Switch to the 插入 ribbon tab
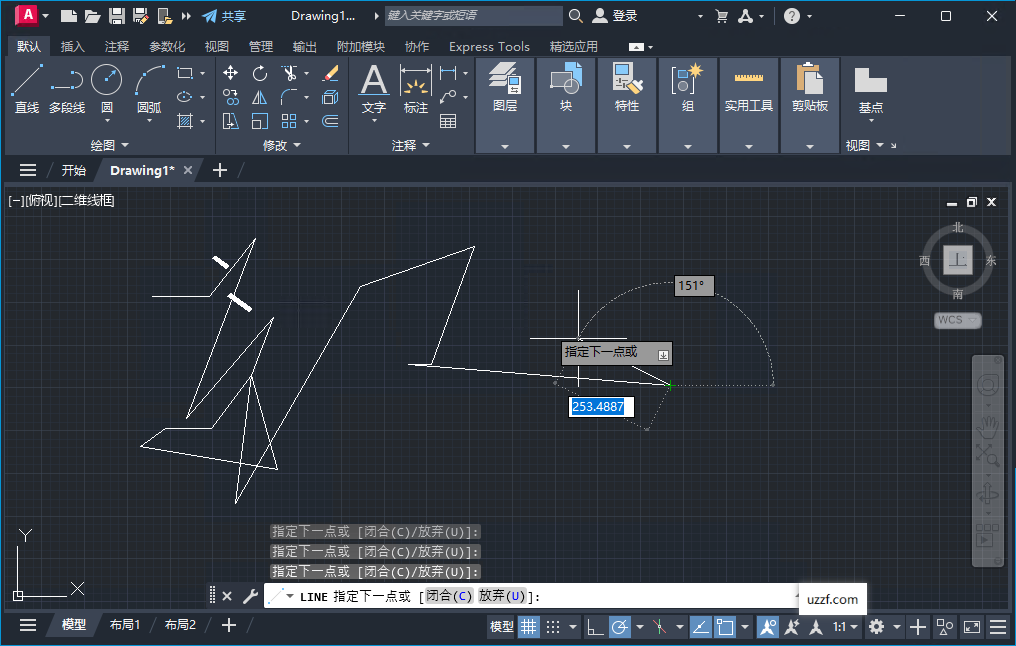This screenshot has height=646, width=1016. click(73, 46)
